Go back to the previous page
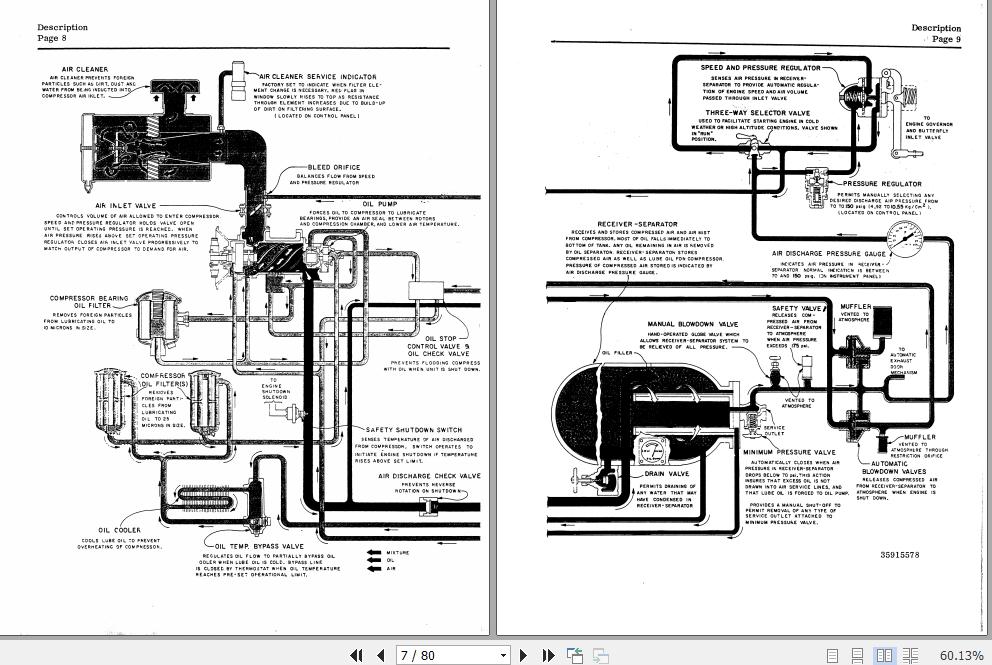Viewport: 992px width, 665px height. coord(381,655)
